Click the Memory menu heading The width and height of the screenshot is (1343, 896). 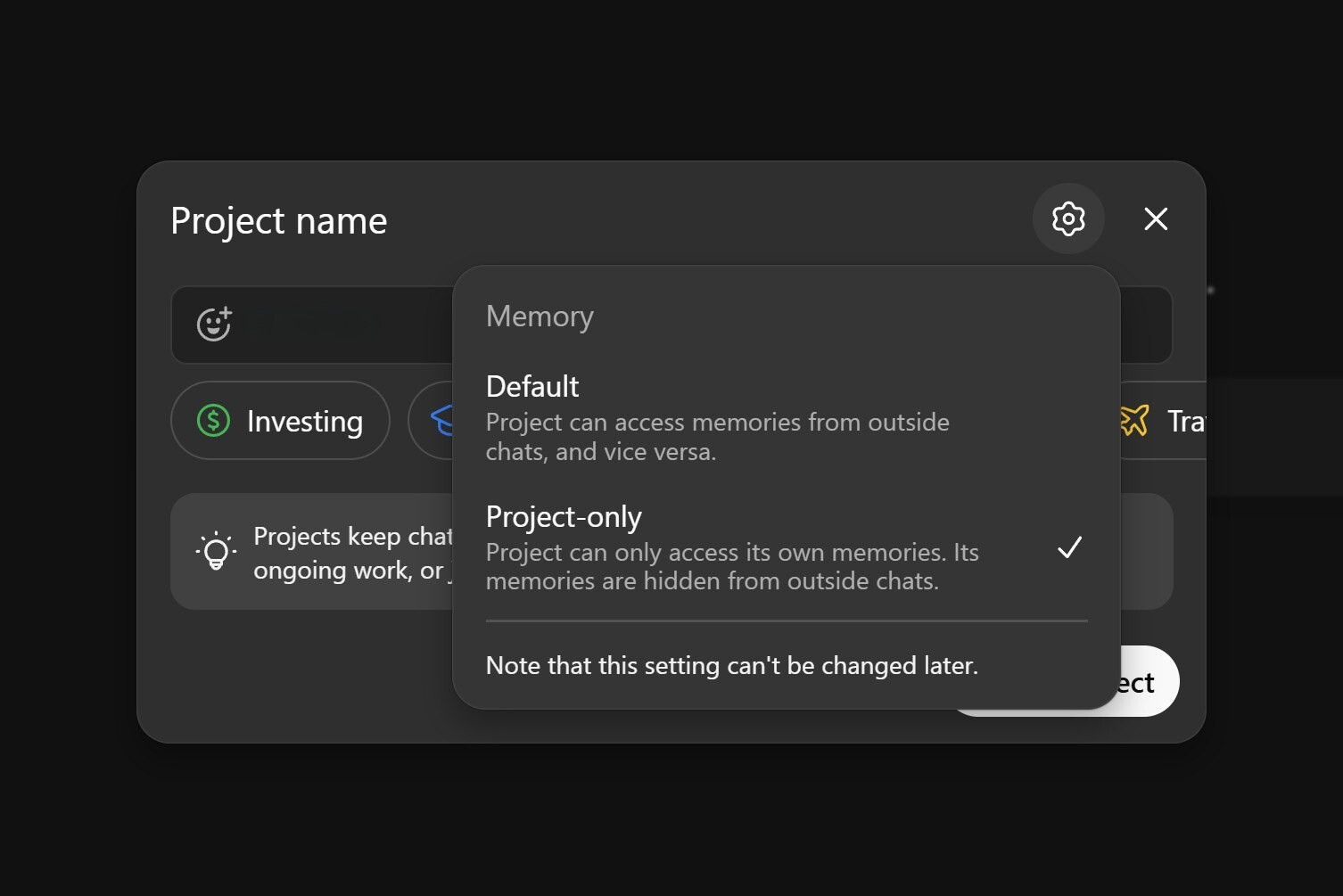pos(540,316)
